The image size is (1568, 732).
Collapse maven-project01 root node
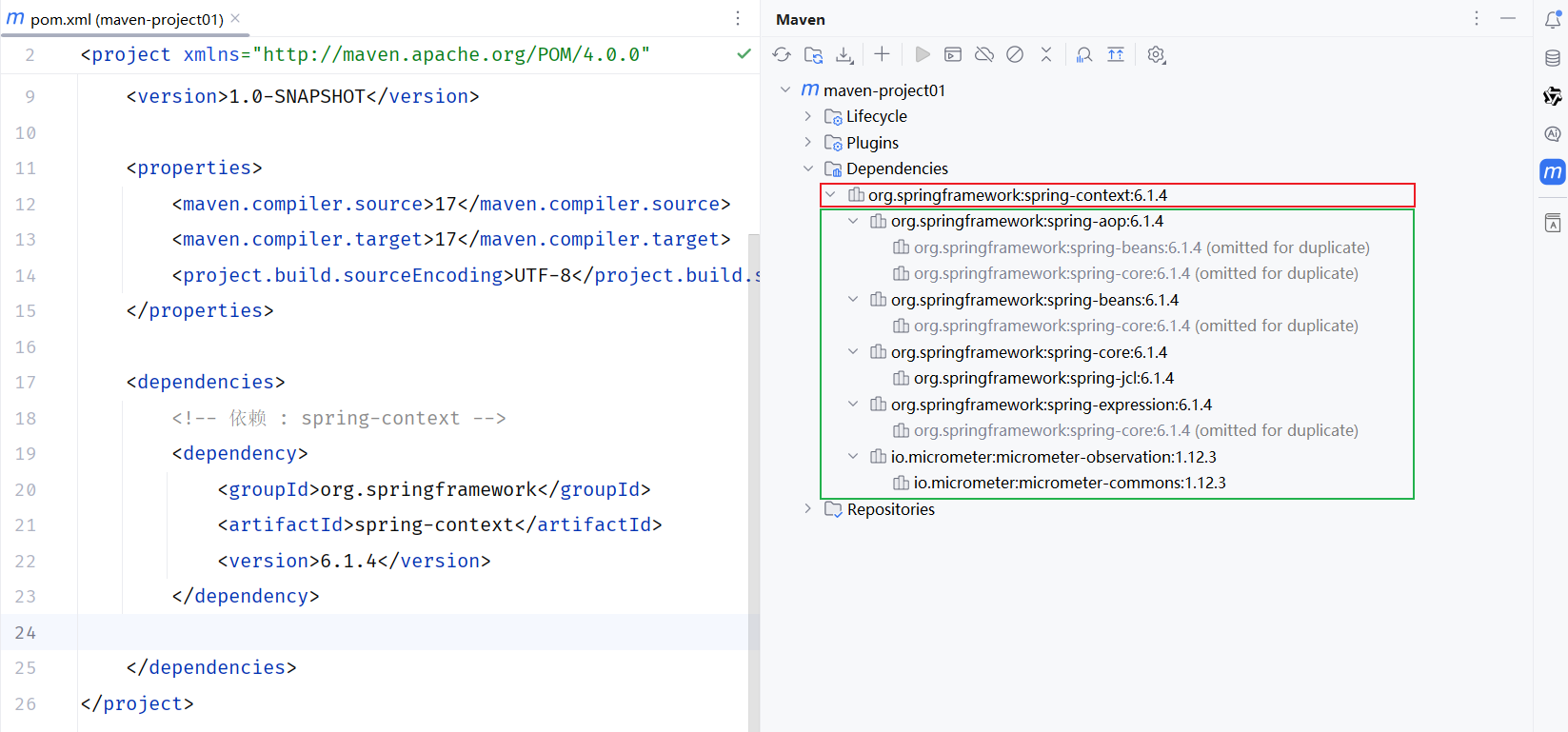click(x=785, y=89)
